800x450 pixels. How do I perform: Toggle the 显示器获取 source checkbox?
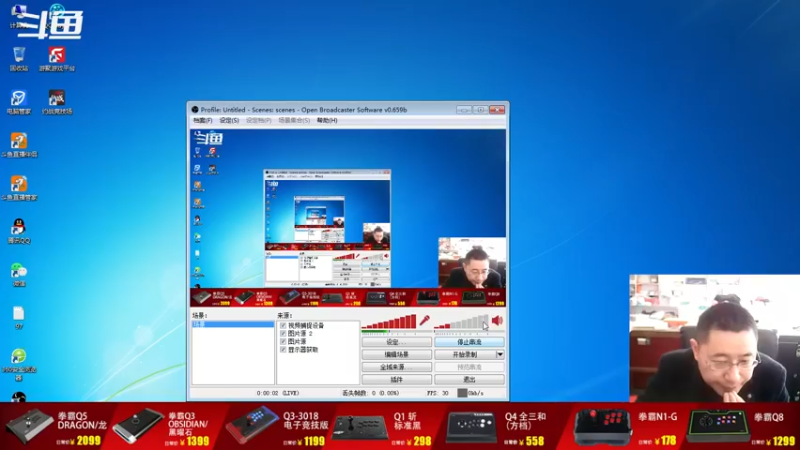pos(283,349)
